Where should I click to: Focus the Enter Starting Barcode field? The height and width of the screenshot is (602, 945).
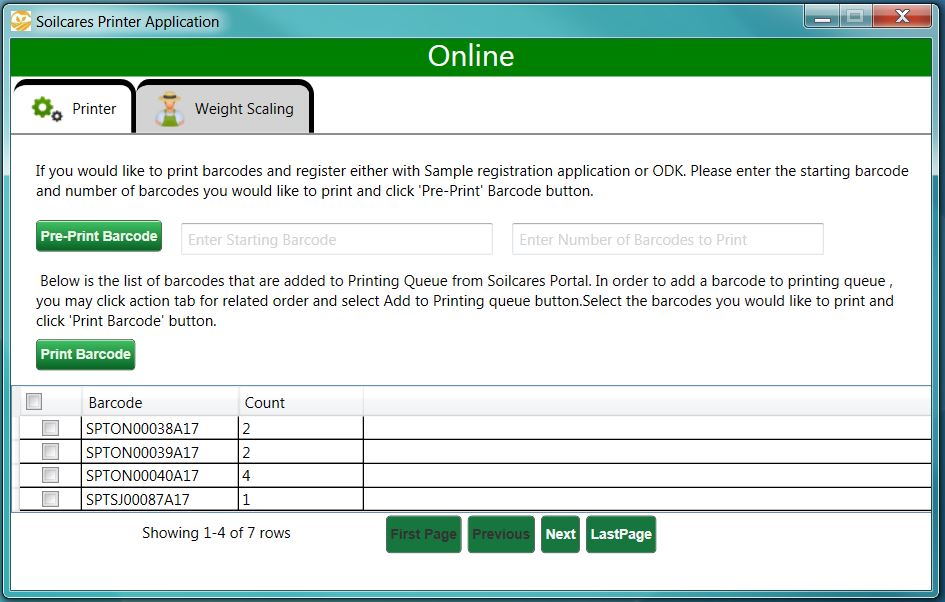(x=337, y=239)
